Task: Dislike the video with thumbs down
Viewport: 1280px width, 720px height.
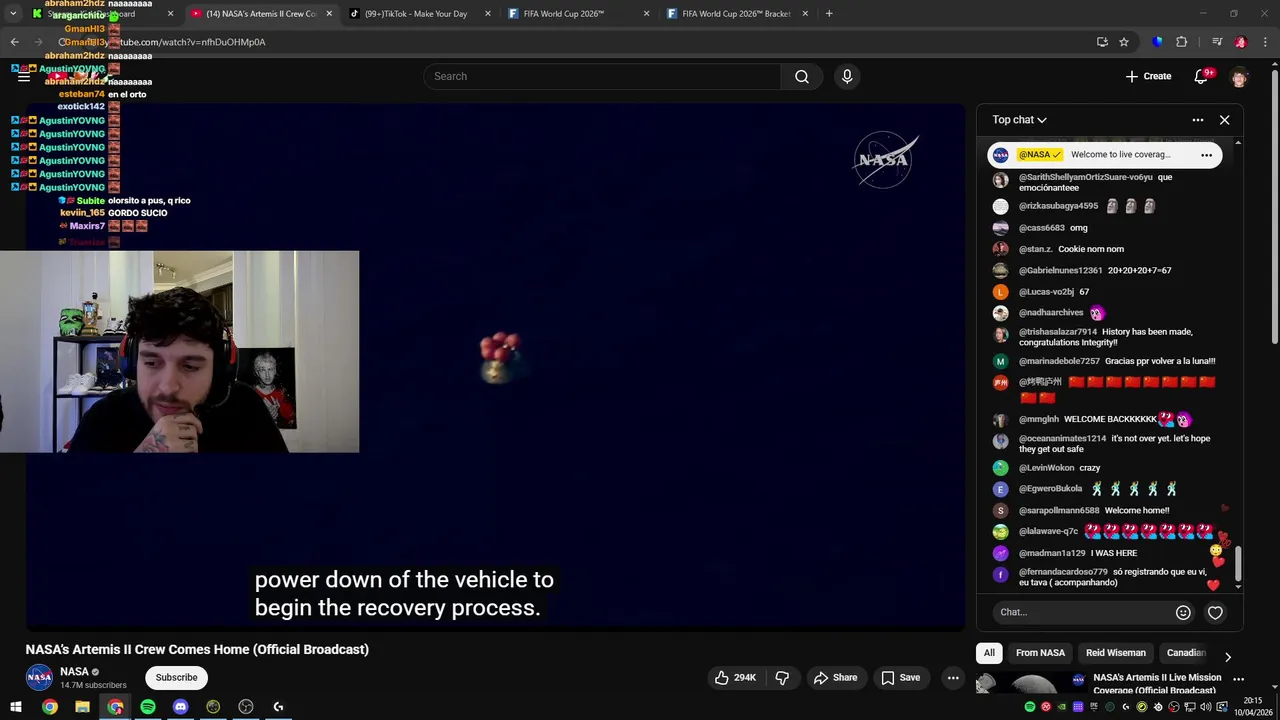Action: pyautogui.click(x=782, y=678)
